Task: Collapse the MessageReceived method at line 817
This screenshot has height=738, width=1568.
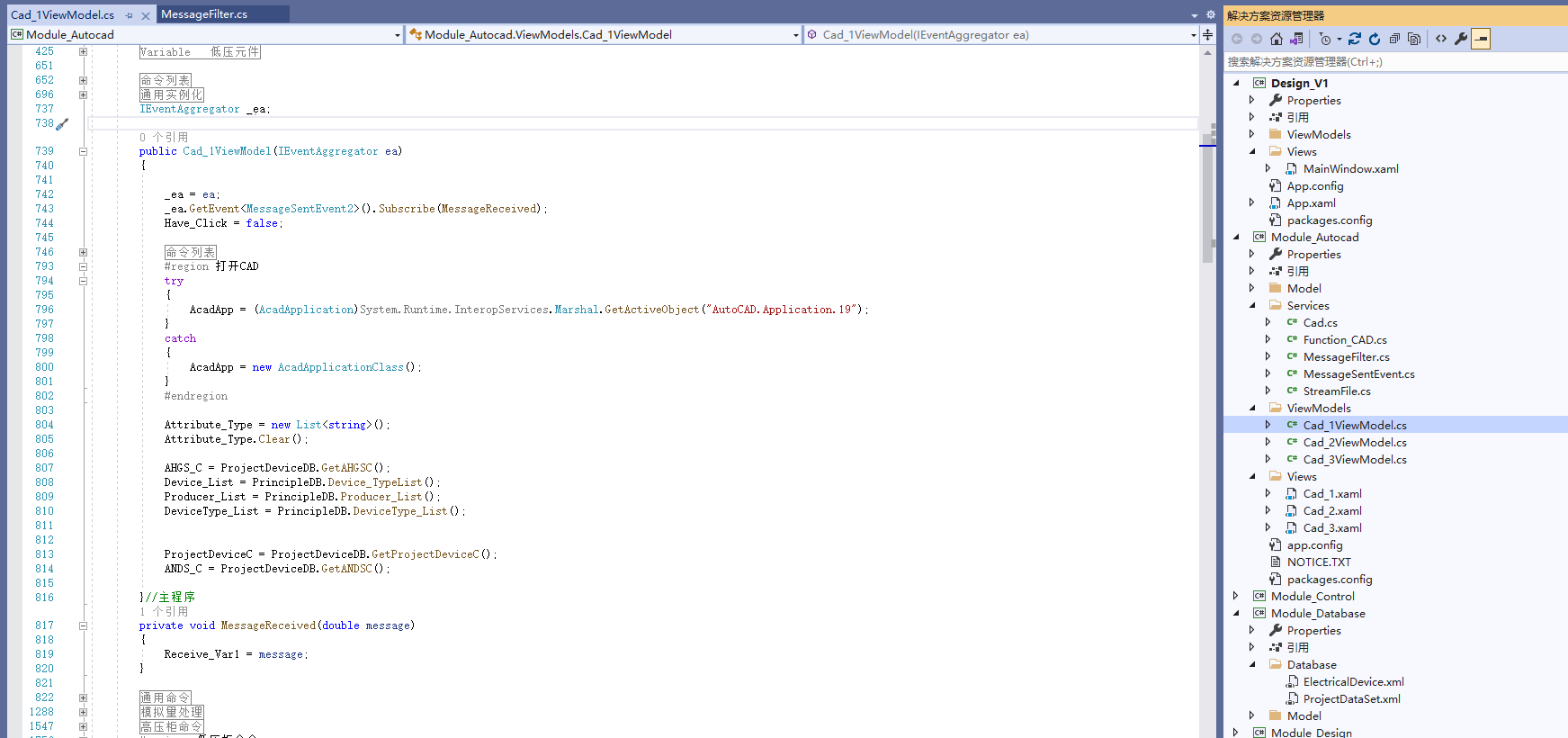Action: [x=83, y=625]
